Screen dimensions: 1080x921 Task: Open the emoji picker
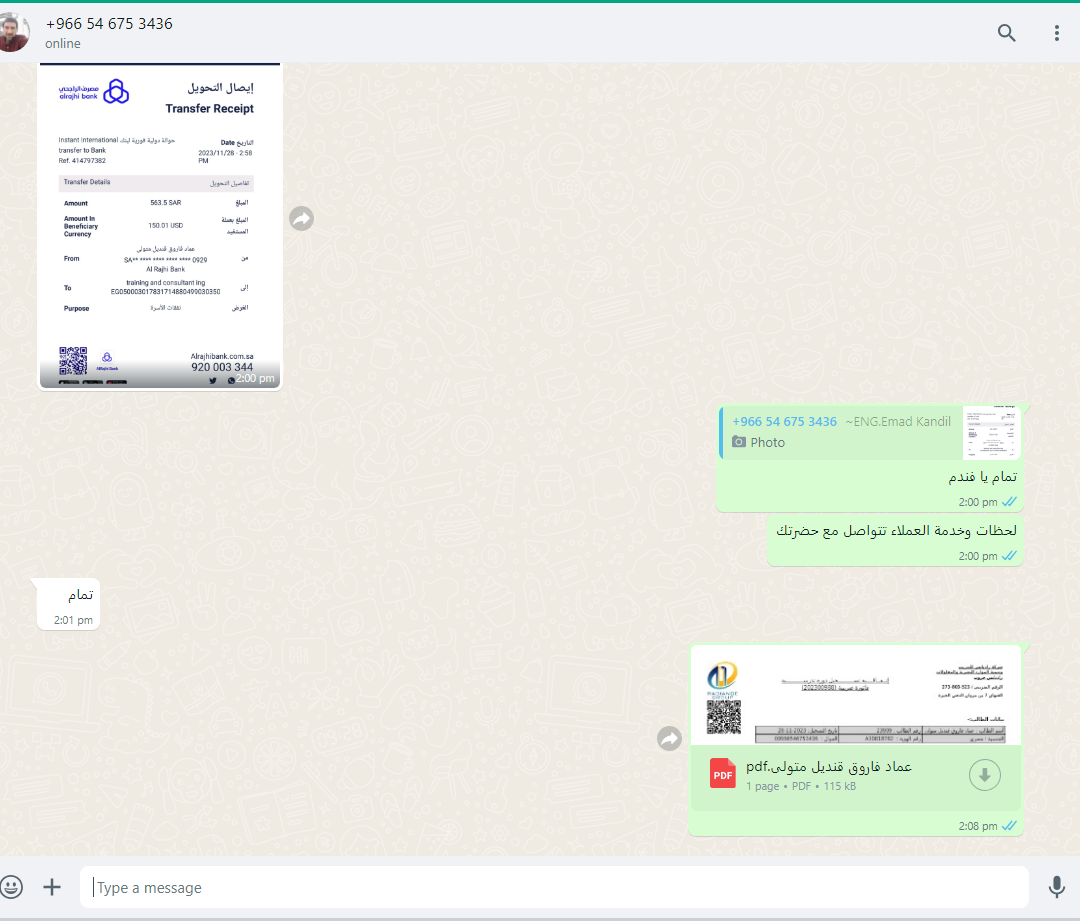coord(11,887)
